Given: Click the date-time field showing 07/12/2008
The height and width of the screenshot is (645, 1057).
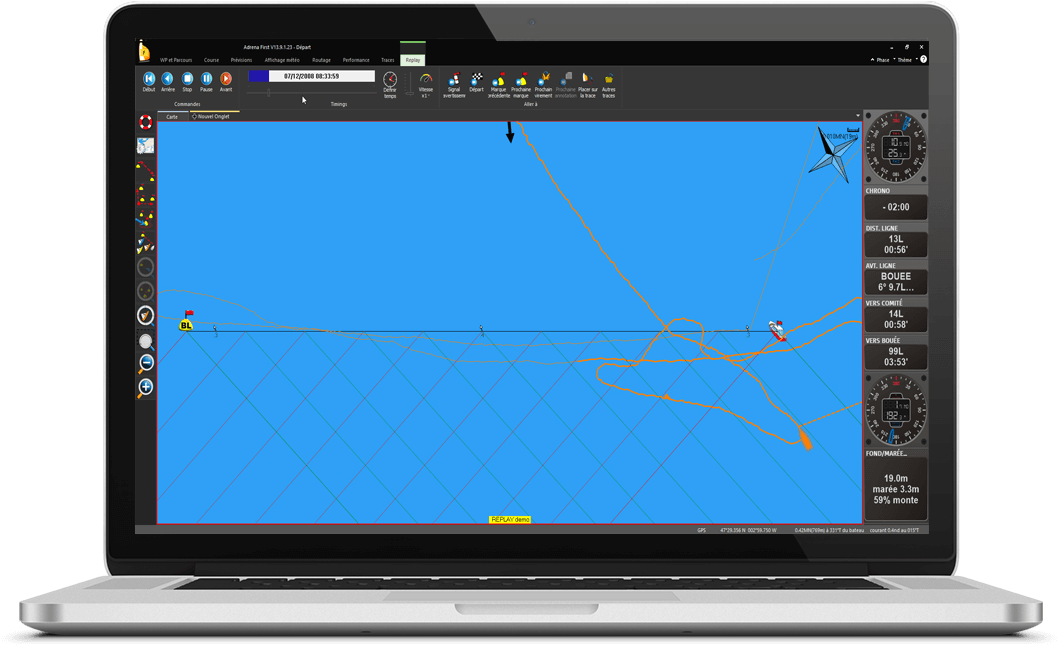Looking at the screenshot, I should click(314, 76).
